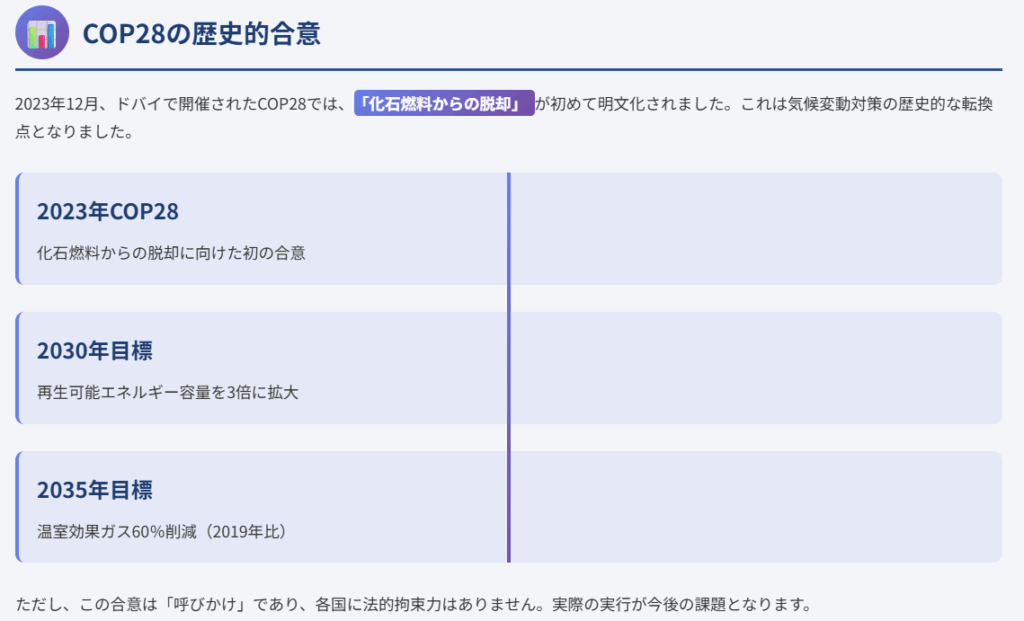Click the text 再生可能エネルギー容量を3倍に拡大
Screen dimensions: 1024x621
coord(167,392)
